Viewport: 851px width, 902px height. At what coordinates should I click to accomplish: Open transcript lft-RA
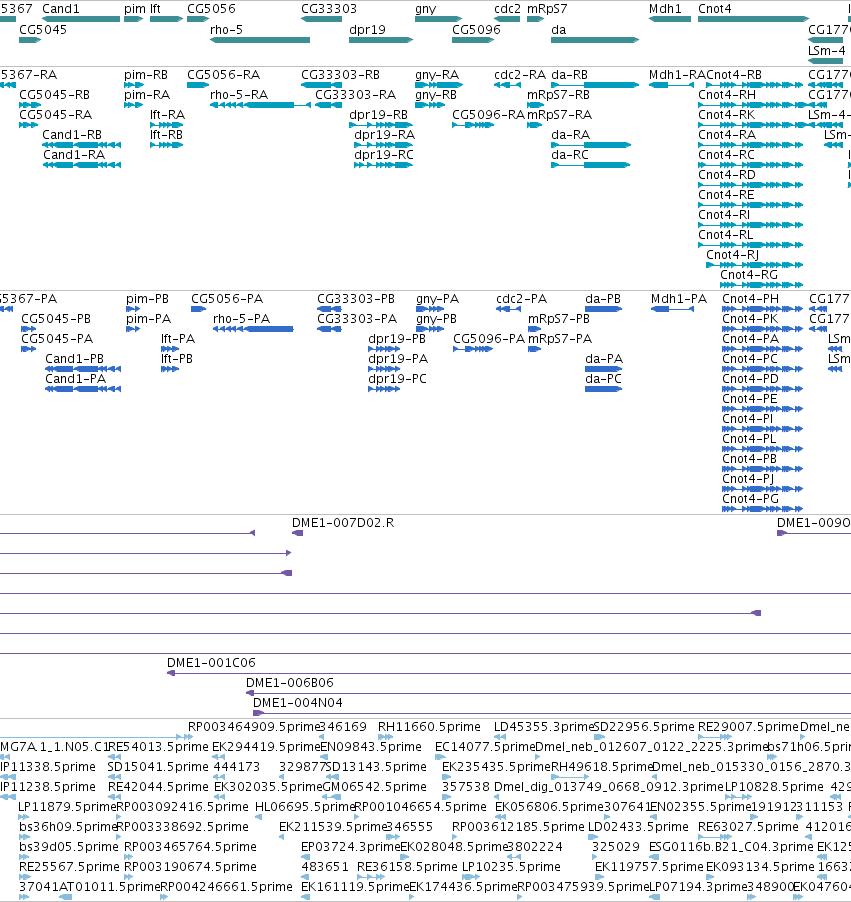167,114
